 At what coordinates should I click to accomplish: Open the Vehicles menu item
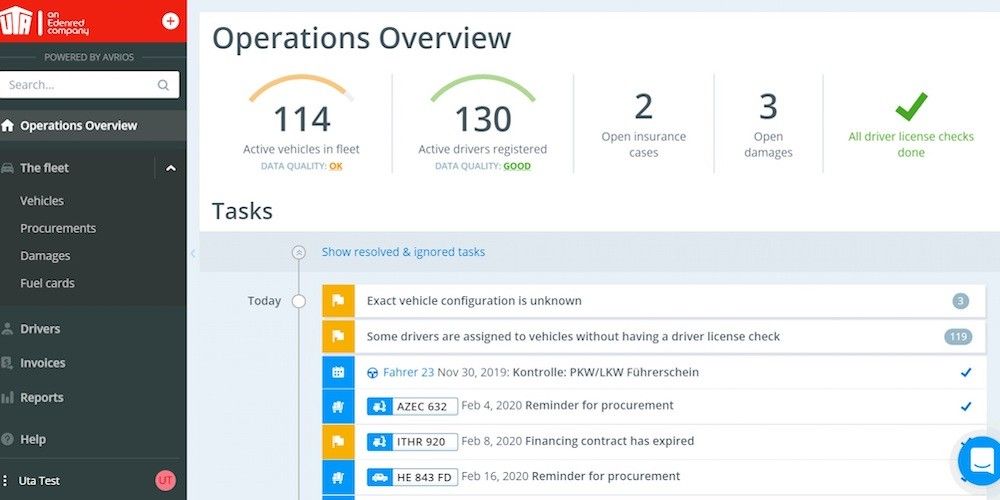coord(42,201)
